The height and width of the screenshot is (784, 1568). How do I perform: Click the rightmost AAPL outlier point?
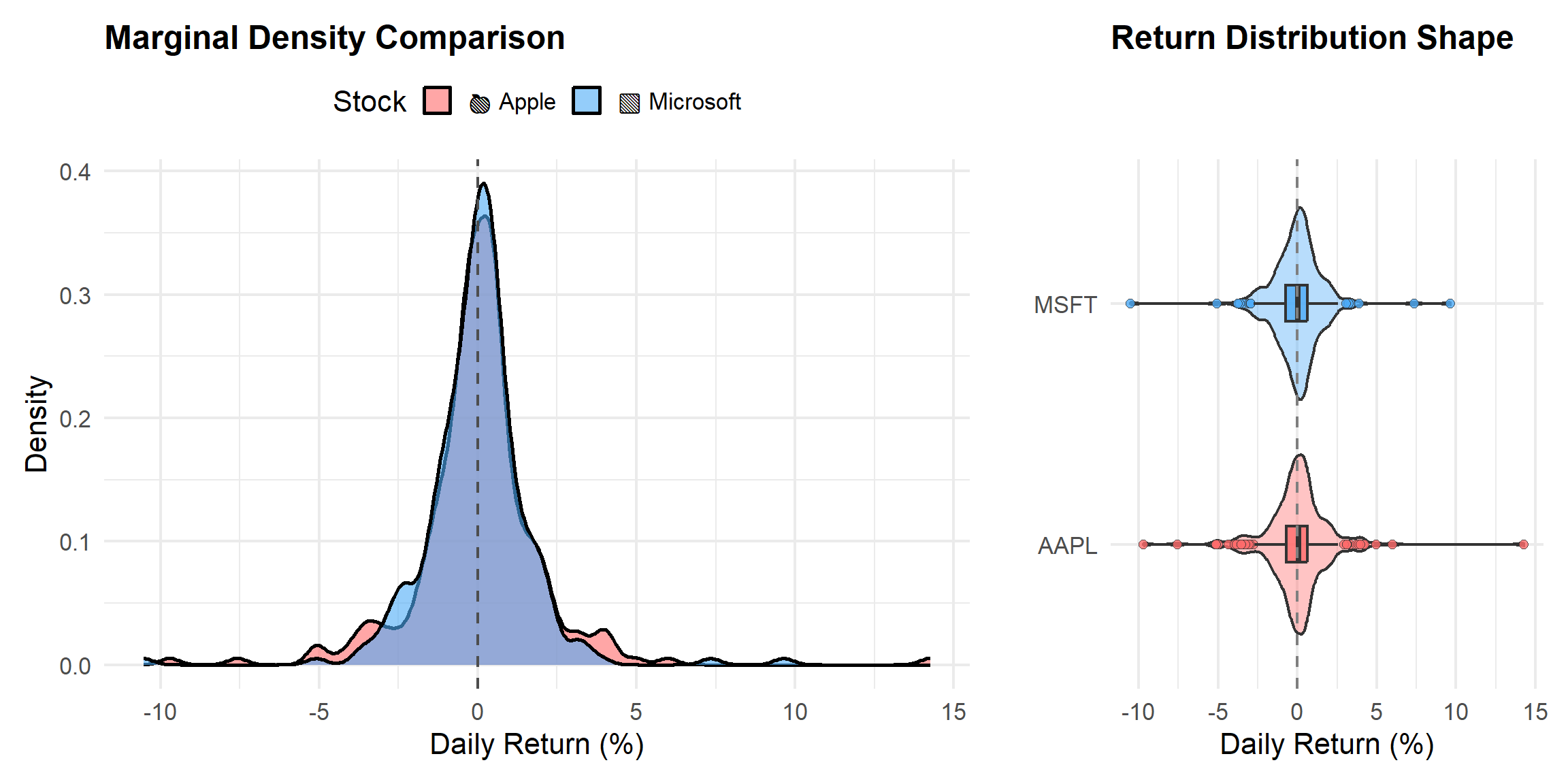[x=1524, y=544]
